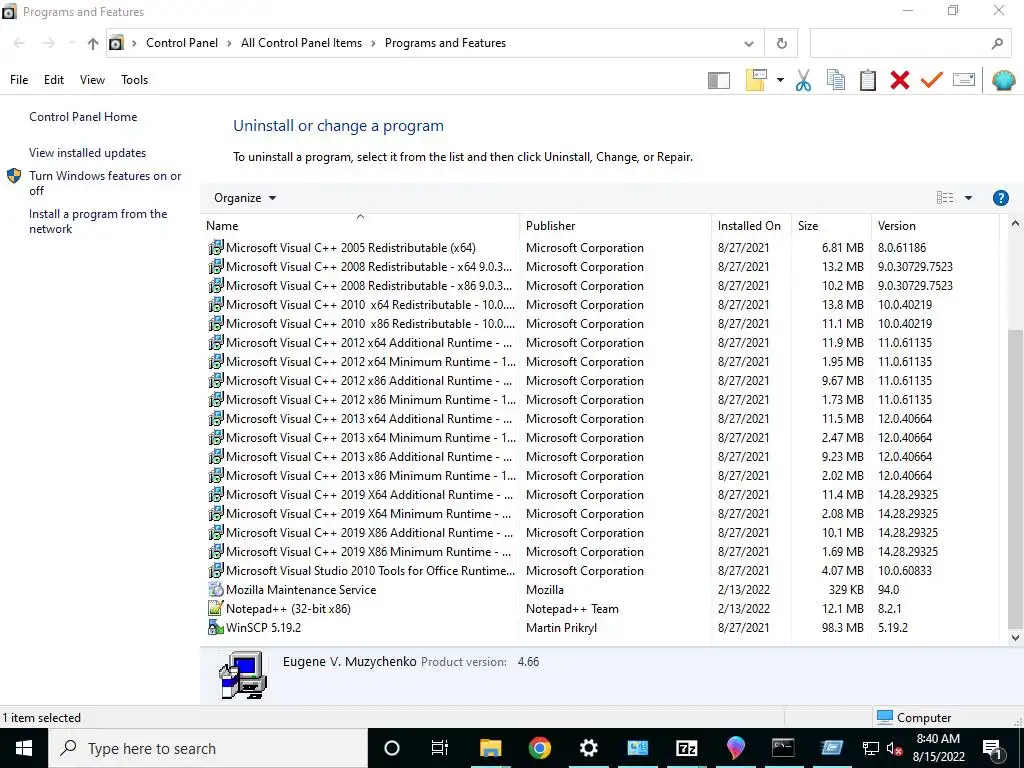This screenshot has width=1024, height=768.
Task: Click the 98.3 MB size cell
Action: tap(842, 628)
